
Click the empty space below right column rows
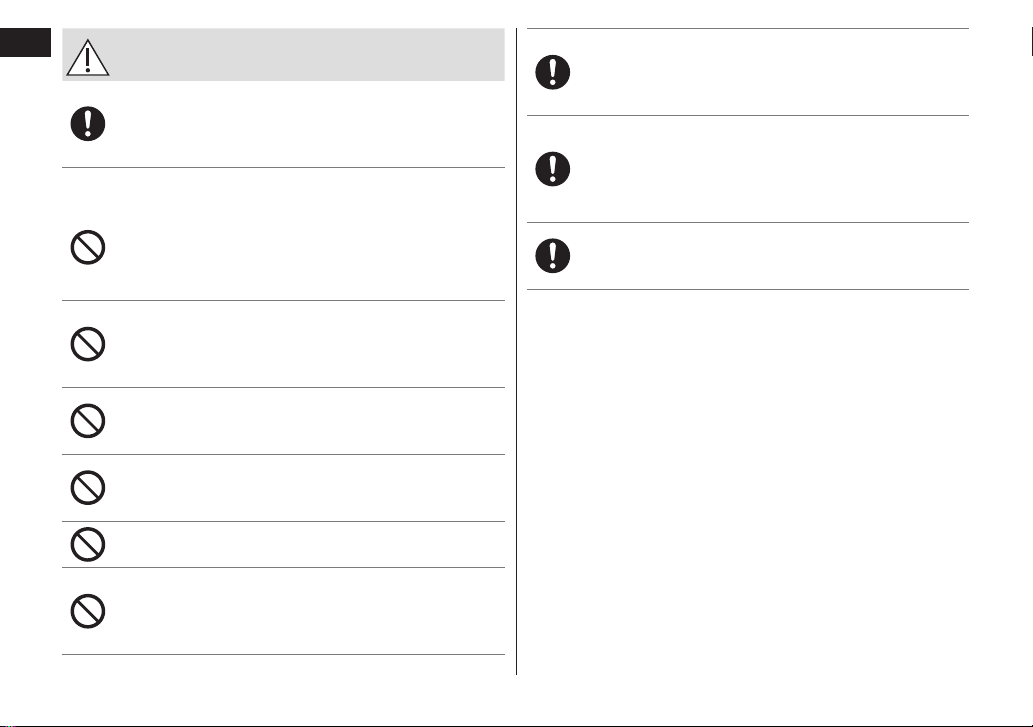click(x=748, y=481)
